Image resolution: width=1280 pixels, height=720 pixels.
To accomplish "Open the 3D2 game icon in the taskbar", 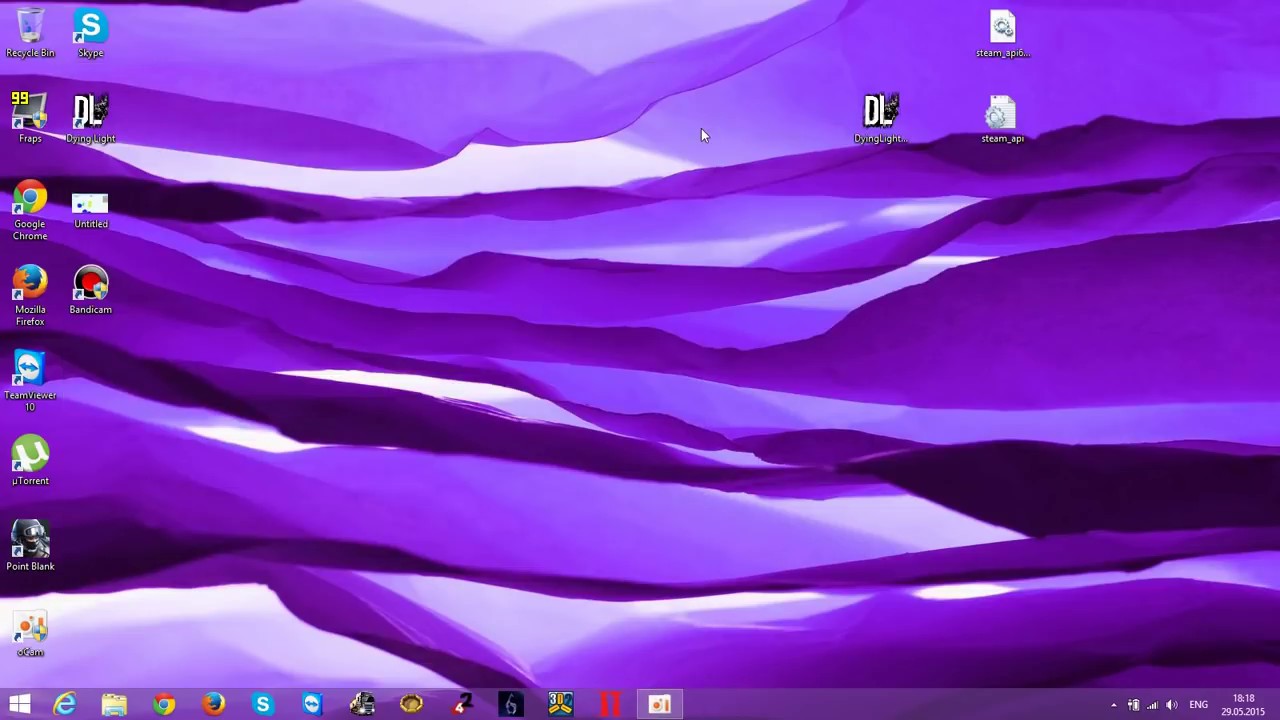I will (560, 705).
